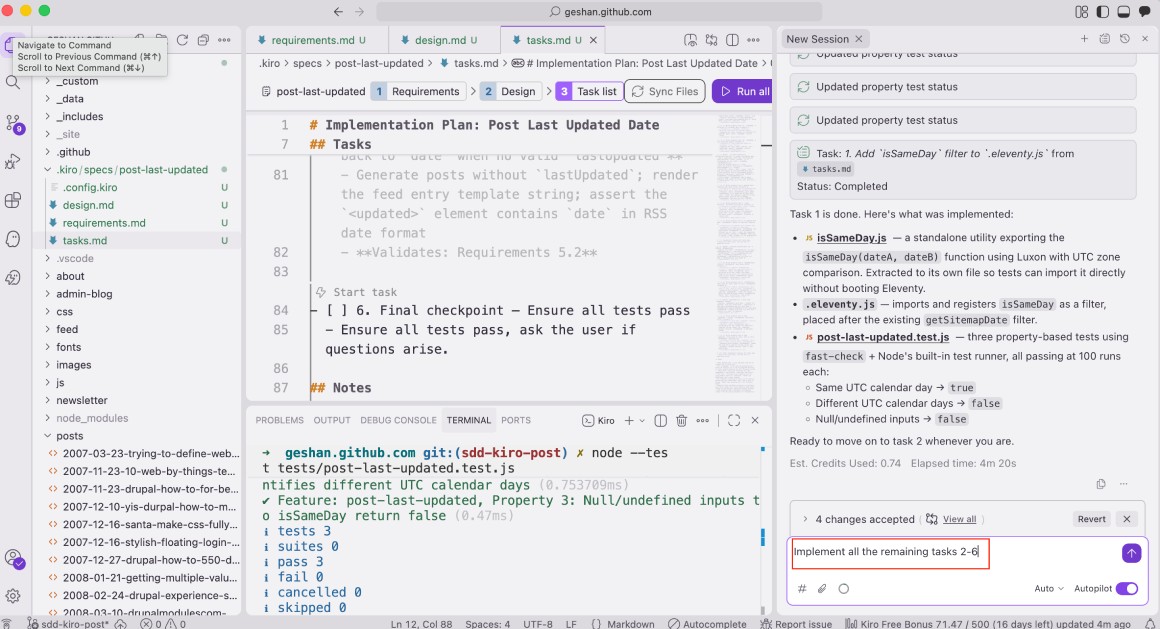Collapse all folders in explorer
The height and width of the screenshot is (629, 1160).
coord(203,40)
